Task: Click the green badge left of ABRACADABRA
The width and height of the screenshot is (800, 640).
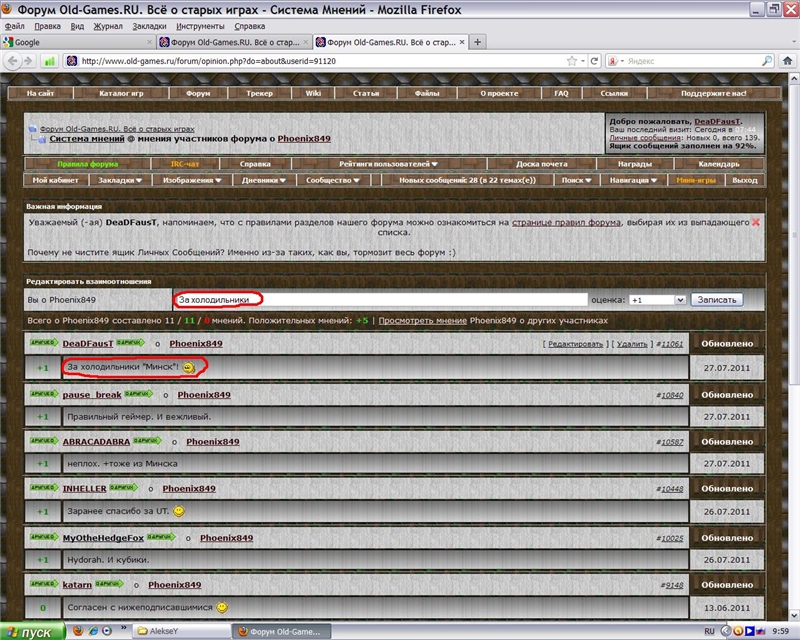Action: click(x=44, y=440)
